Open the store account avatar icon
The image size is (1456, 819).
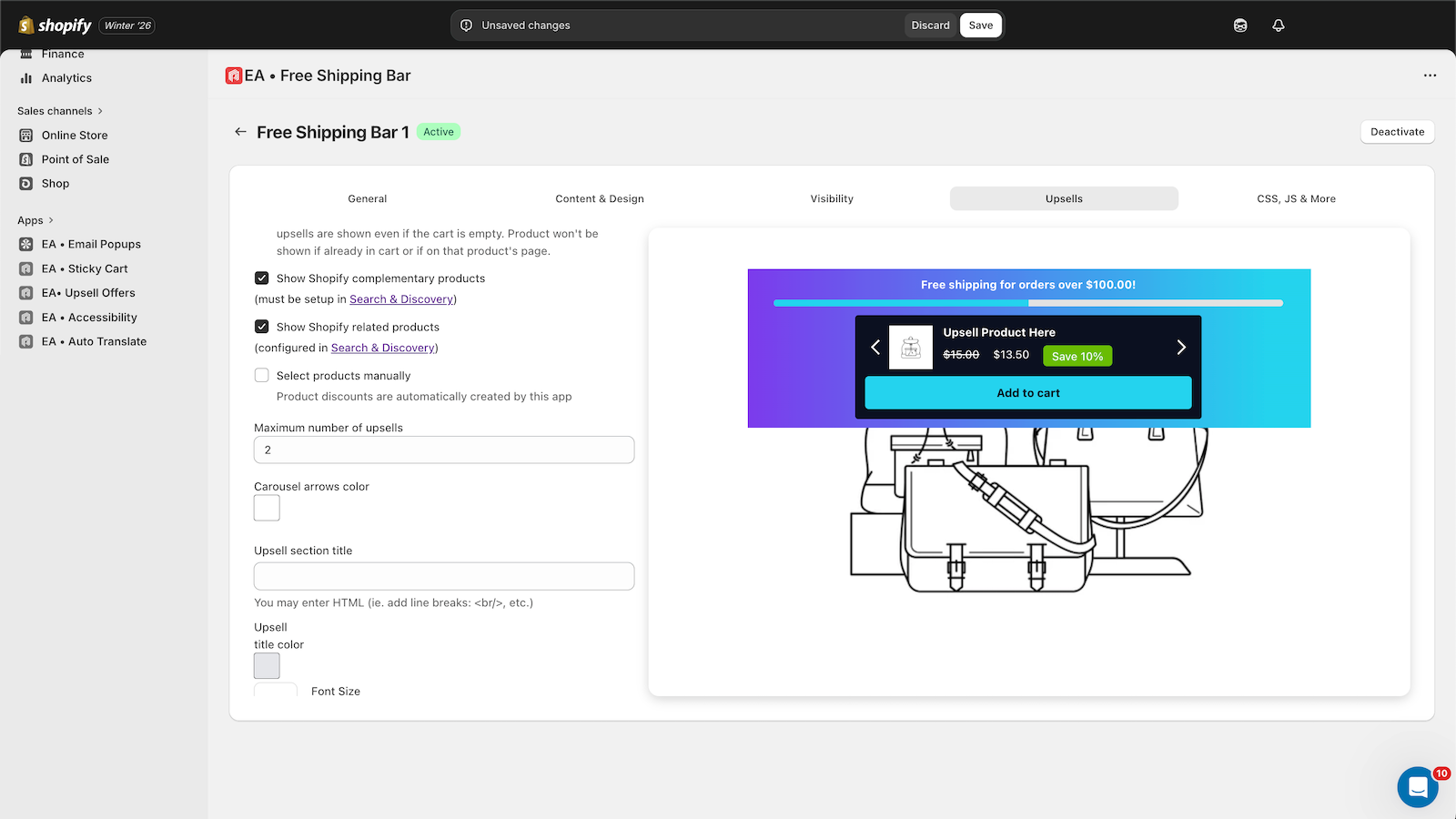point(1240,25)
